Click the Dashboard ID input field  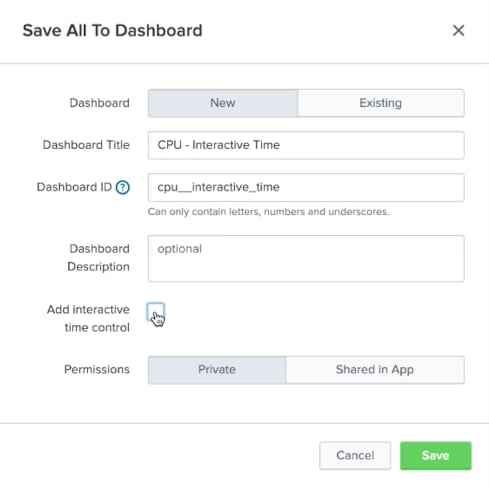tap(306, 187)
